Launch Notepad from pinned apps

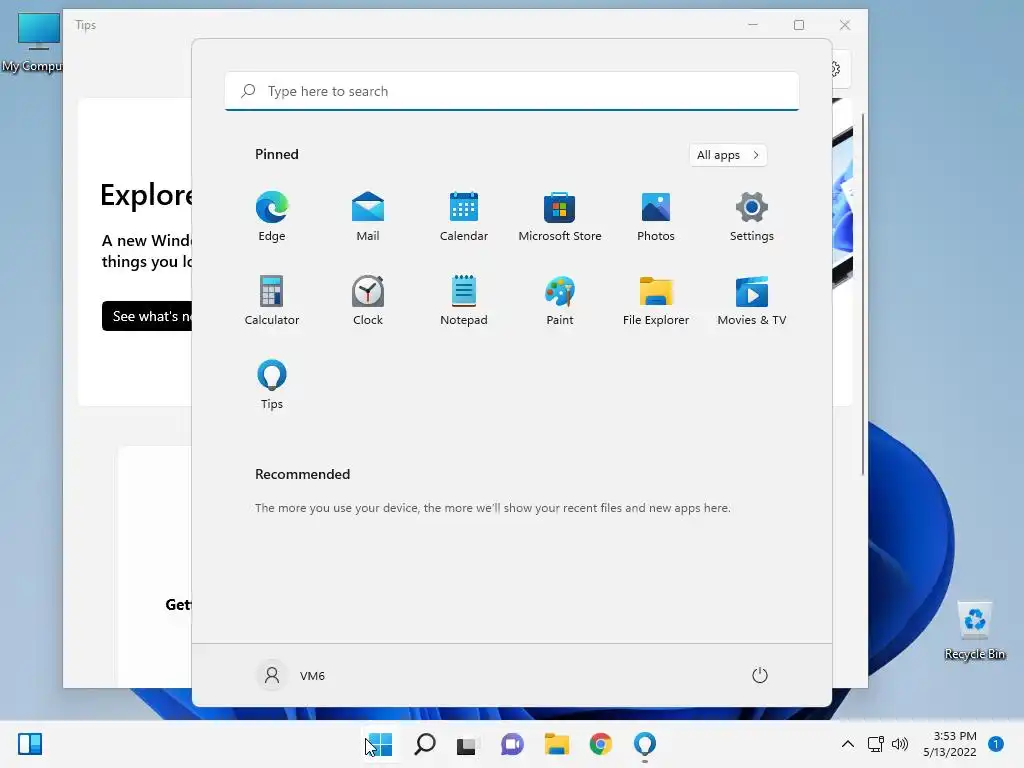point(464,300)
